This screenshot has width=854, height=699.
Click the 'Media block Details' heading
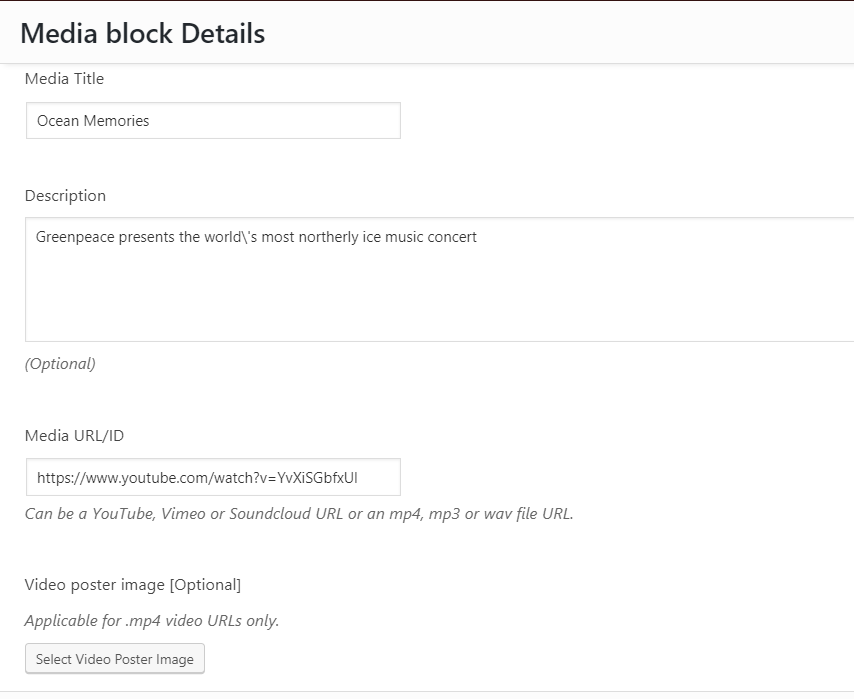coord(143,33)
